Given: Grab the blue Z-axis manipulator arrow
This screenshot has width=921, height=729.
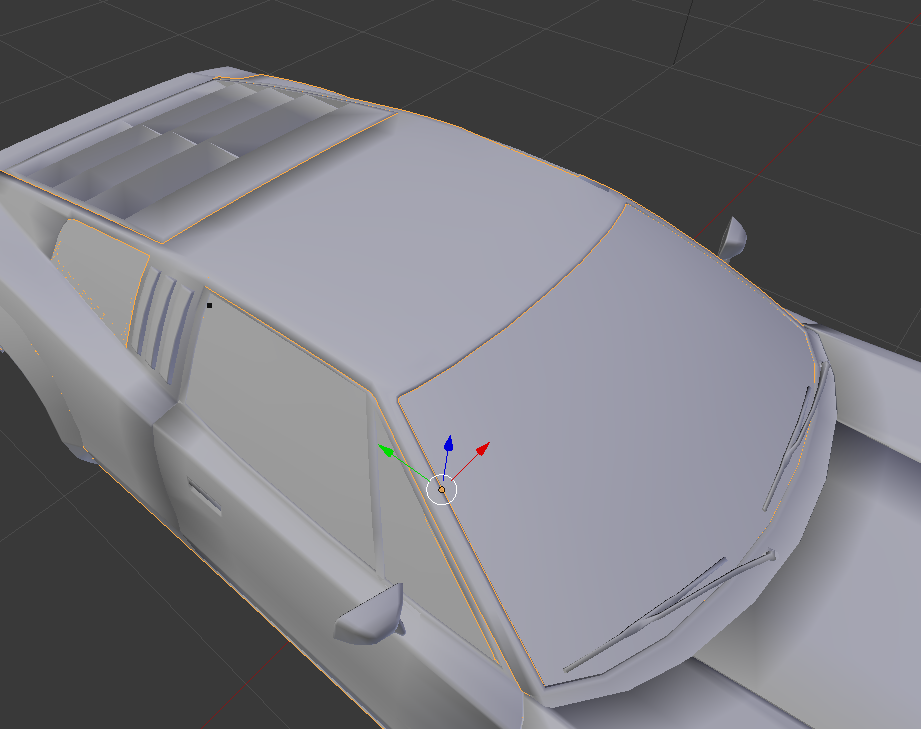Looking at the screenshot, I should 448,444.
